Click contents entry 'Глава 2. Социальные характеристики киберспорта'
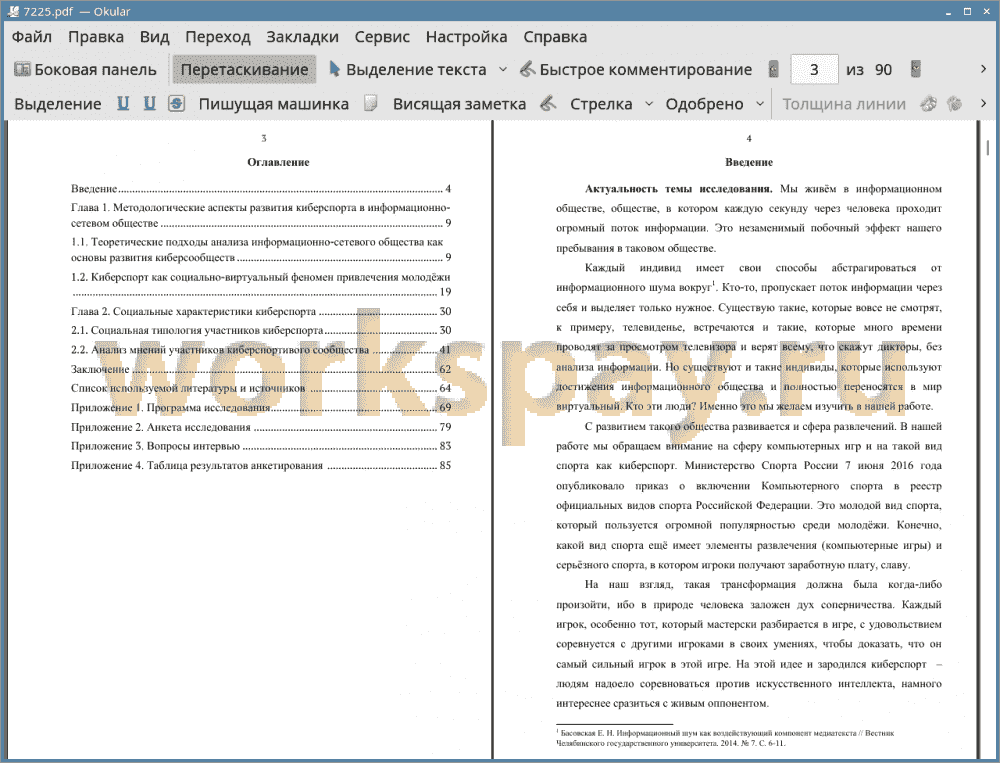This screenshot has width=1000, height=763. 261,311
